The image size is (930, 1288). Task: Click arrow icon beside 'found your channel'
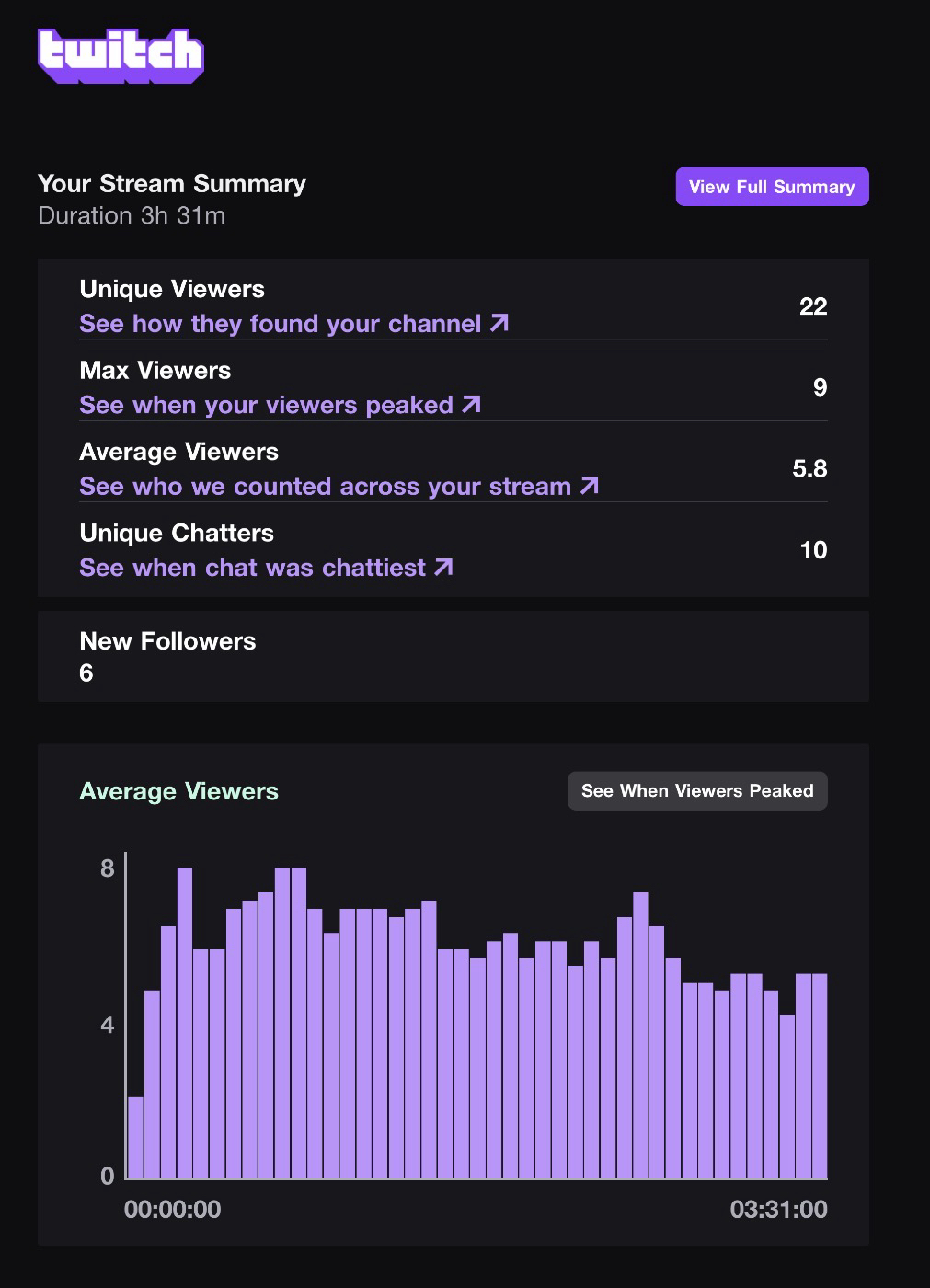[499, 323]
